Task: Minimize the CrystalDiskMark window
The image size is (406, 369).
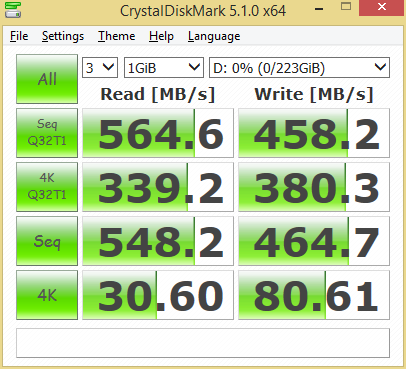Action: [319, 9]
